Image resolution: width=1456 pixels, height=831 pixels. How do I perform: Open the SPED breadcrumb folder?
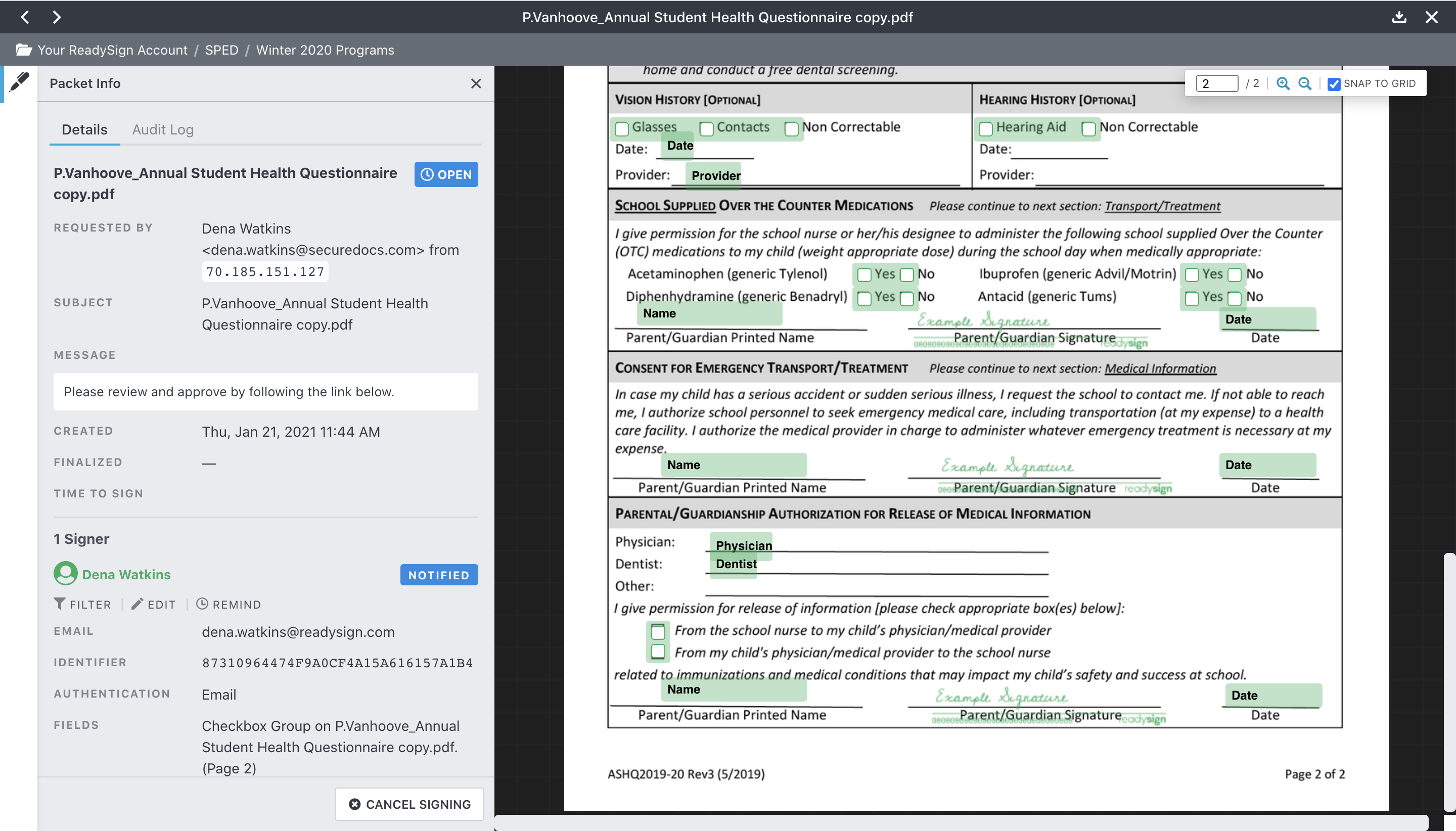pos(221,50)
